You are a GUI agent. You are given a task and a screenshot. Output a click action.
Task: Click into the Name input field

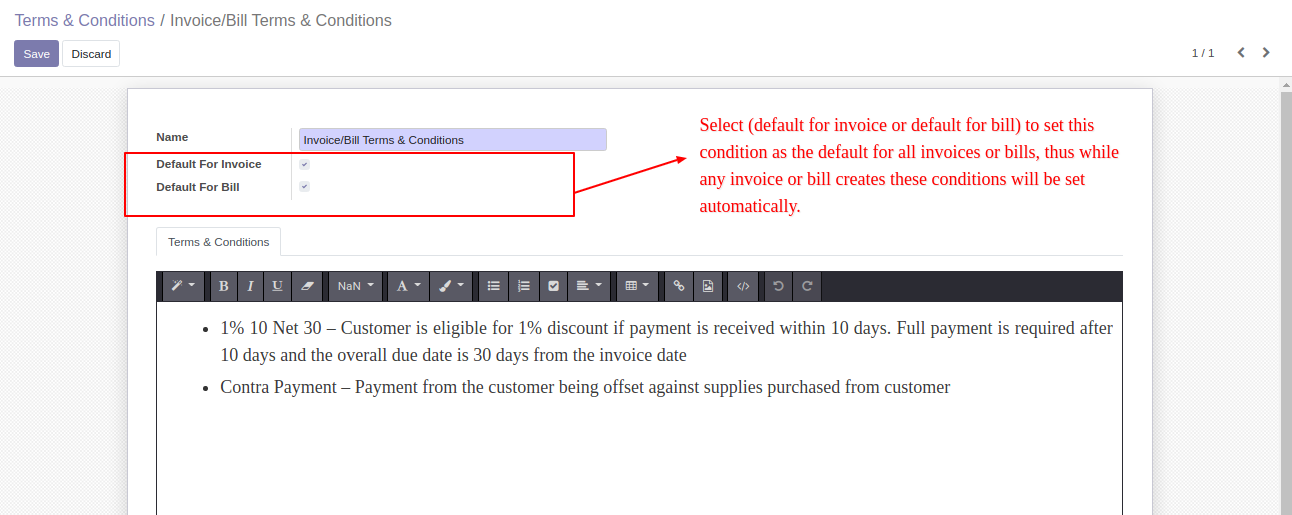(x=452, y=140)
